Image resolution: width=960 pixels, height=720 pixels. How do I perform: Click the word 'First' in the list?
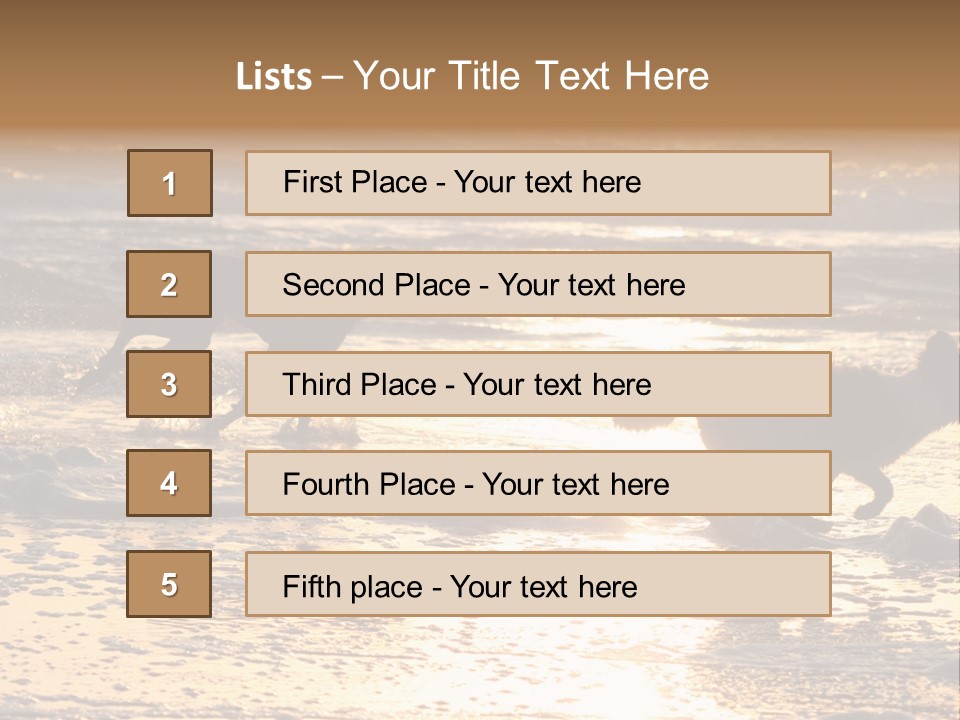[312, 182]
